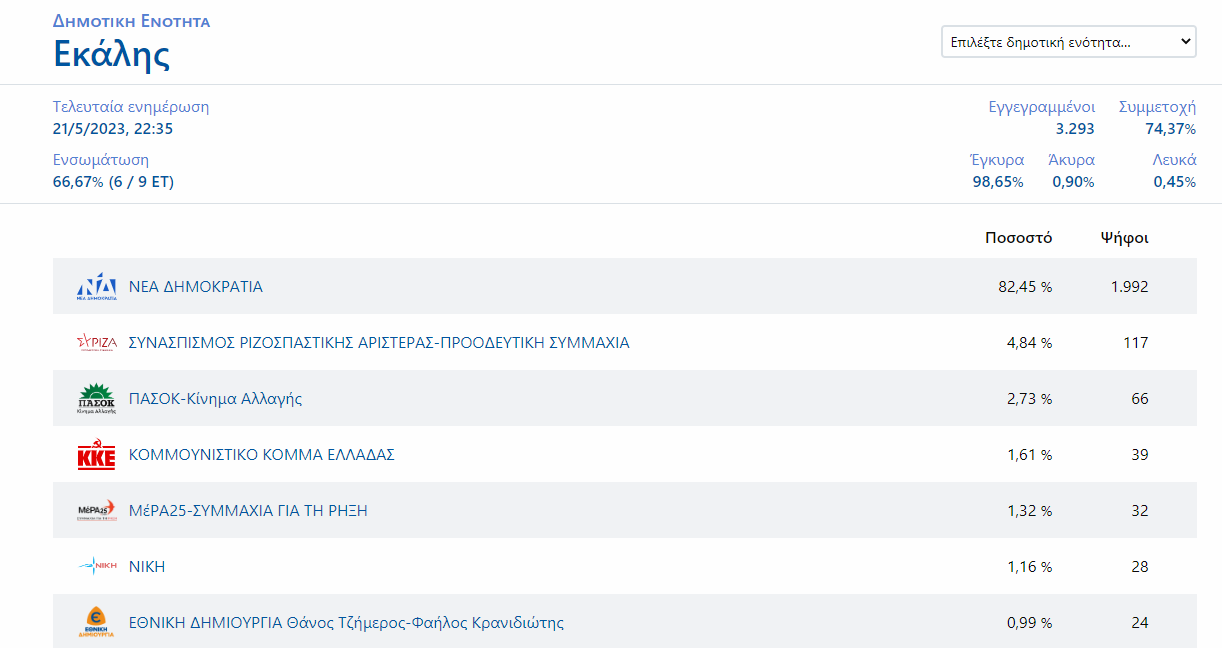
Task: Select the 4,84 % percentage value
Action: (1029, 342)
